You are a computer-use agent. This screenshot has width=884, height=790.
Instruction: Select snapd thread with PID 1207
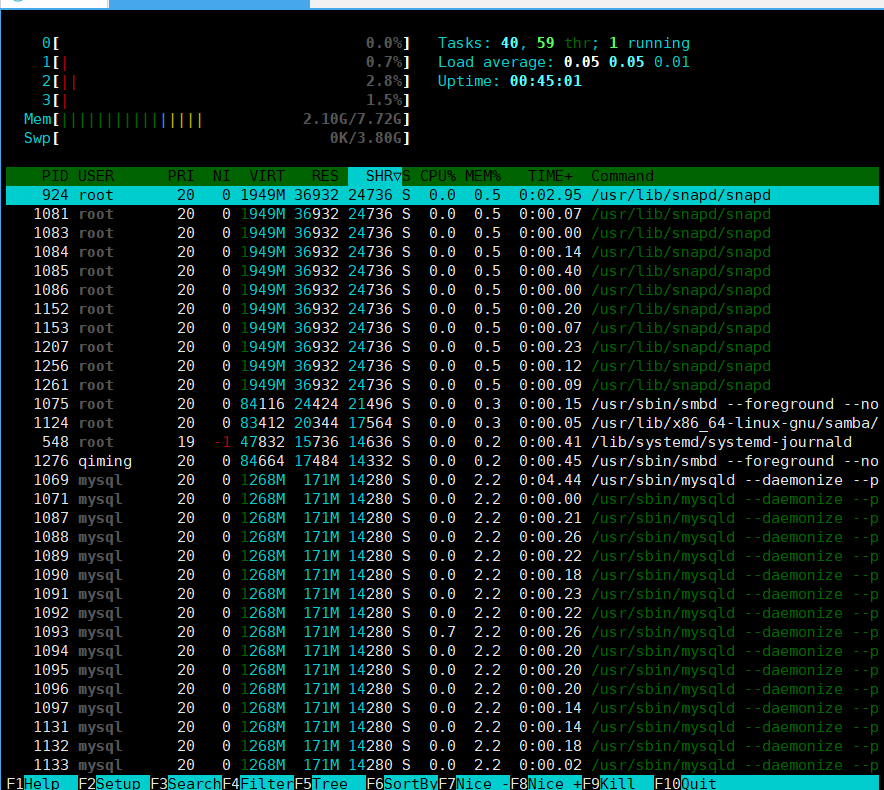[x=442, y=347]
